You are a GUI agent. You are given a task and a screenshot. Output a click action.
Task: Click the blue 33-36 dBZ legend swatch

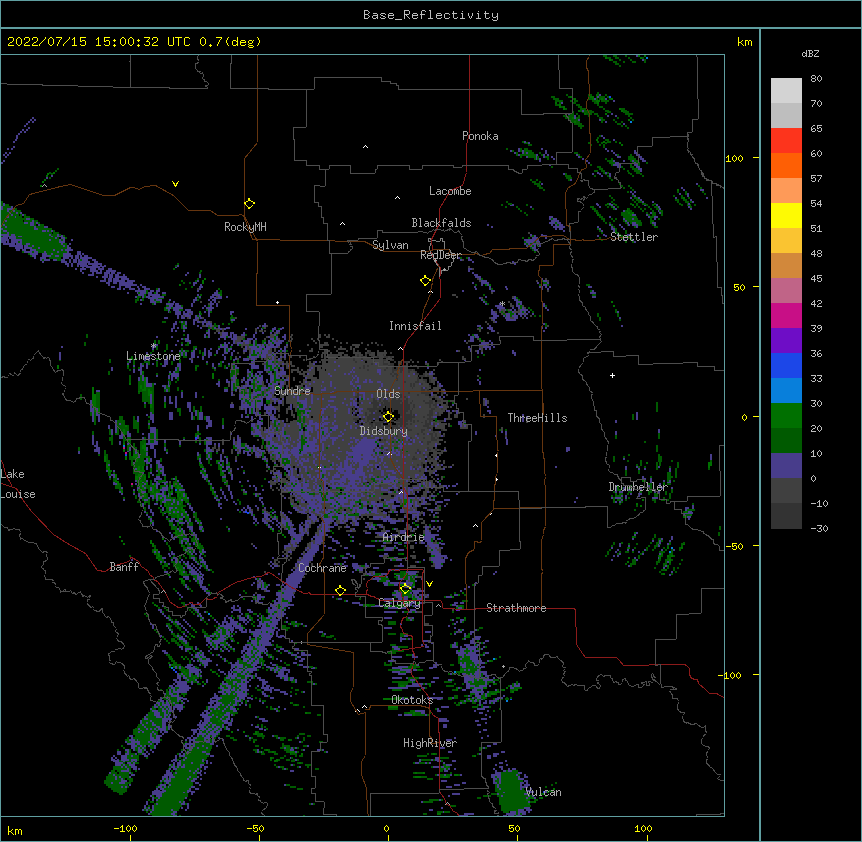click(786, 365)
